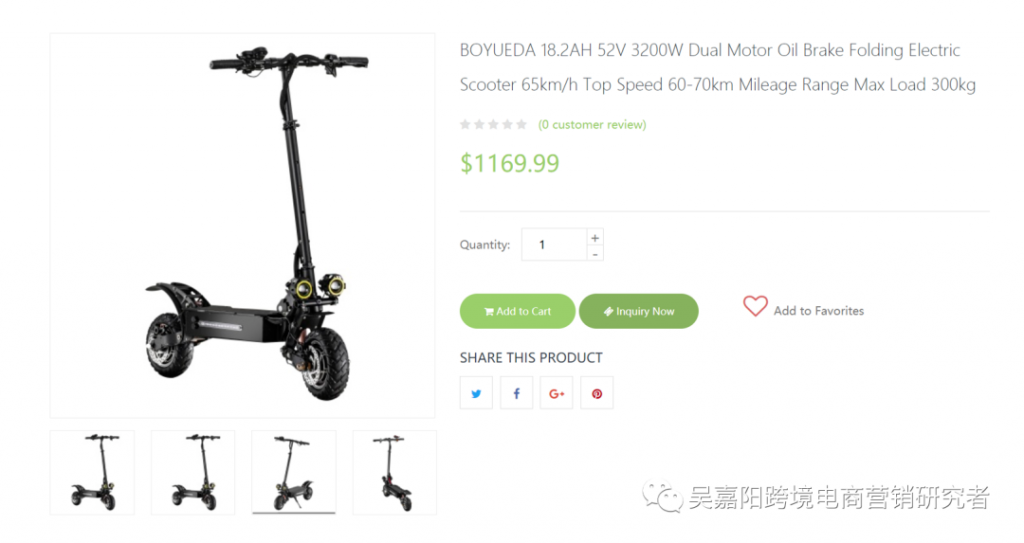The image size is (1024, 543).
Task: Click the quantity input field
Action: click(x=554, y=244)
